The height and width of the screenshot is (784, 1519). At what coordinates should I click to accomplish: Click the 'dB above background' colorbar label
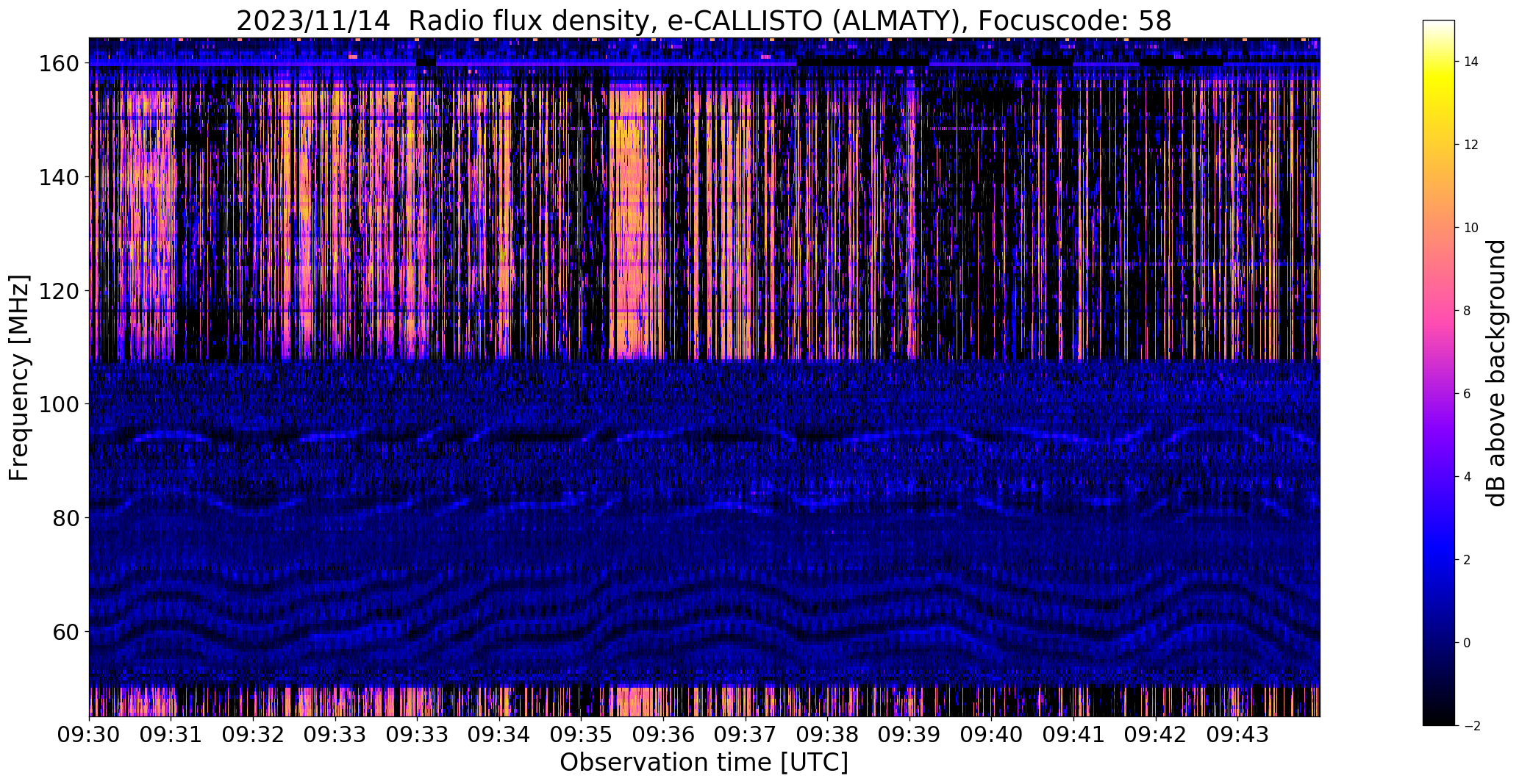(x=1496, y=373)
